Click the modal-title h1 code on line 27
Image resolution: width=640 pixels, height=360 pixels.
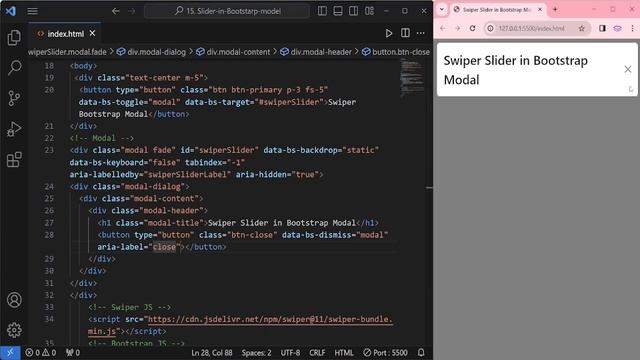[x=238, y=223]
